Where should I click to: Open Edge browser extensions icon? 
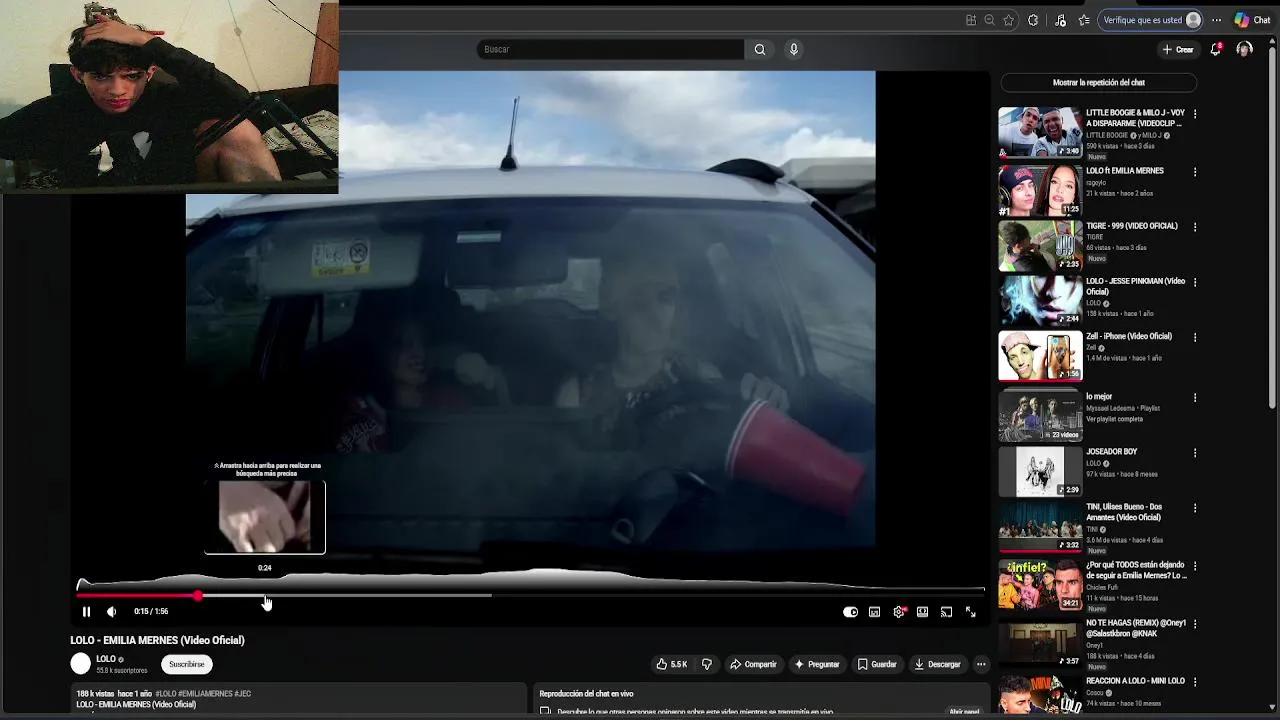coord(1033,20)
